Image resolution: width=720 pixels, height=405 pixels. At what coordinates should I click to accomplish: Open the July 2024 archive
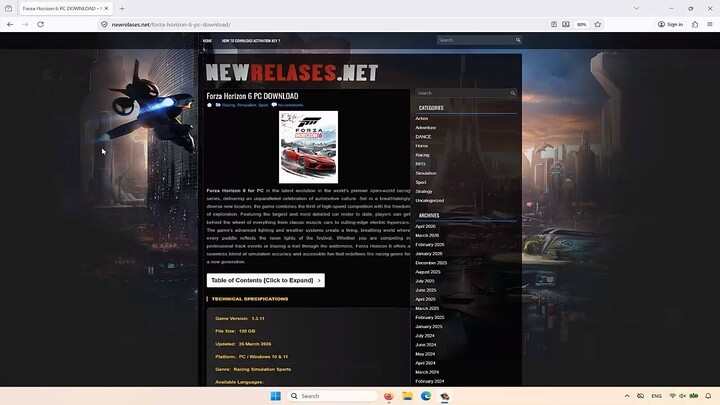425,336
